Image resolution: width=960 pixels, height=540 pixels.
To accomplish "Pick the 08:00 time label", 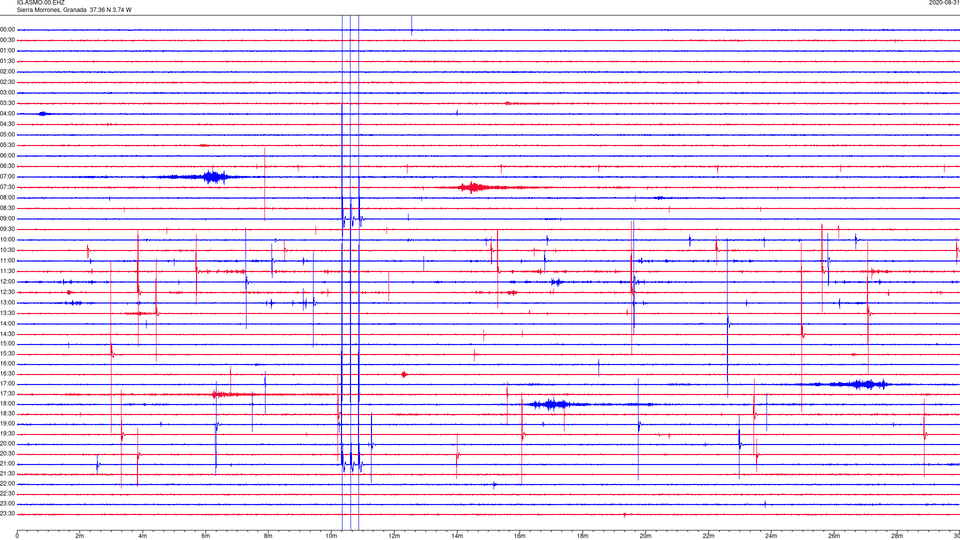I will point(7,198).
